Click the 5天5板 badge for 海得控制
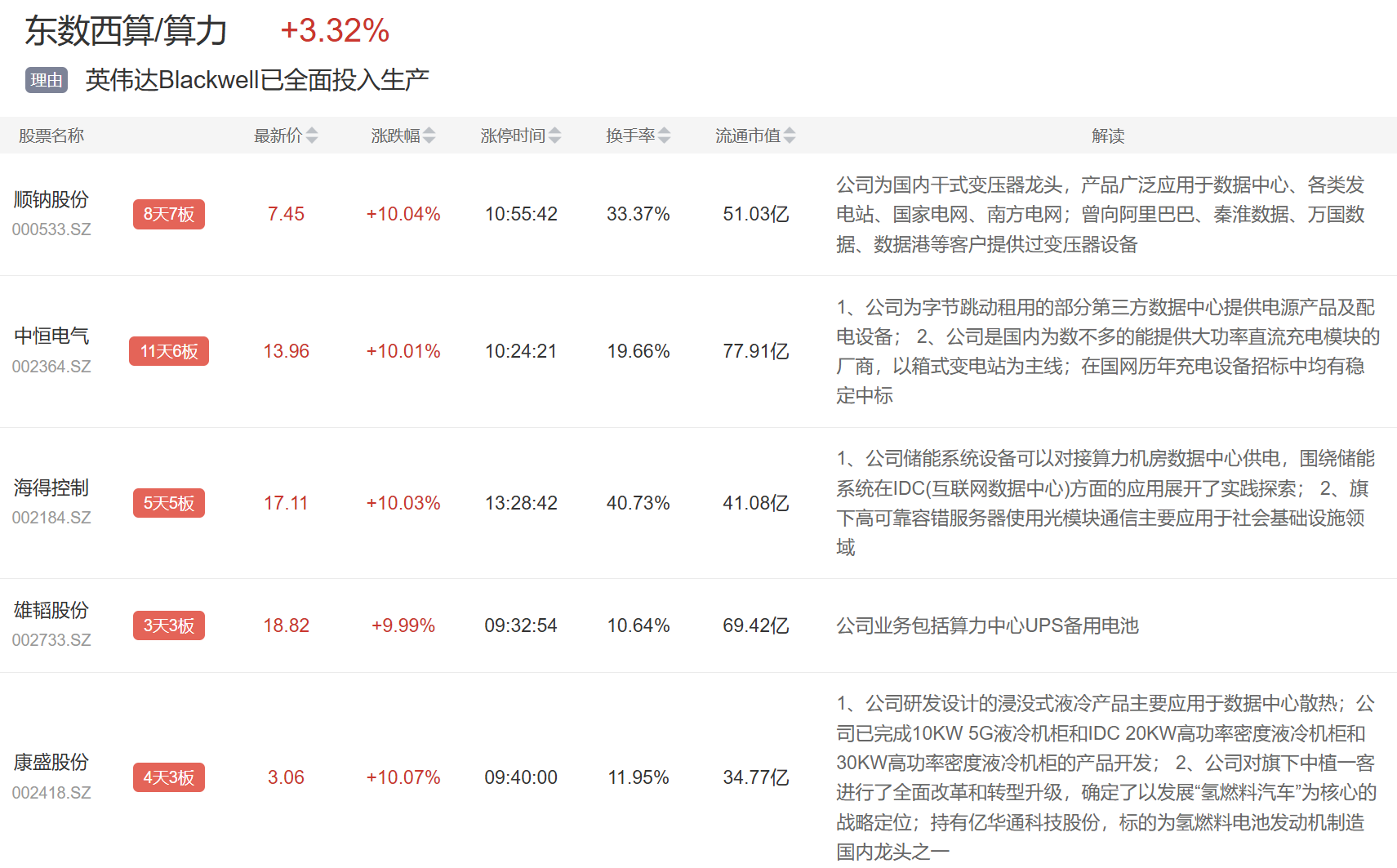The image size is (1397, 868). coord(169,503)
